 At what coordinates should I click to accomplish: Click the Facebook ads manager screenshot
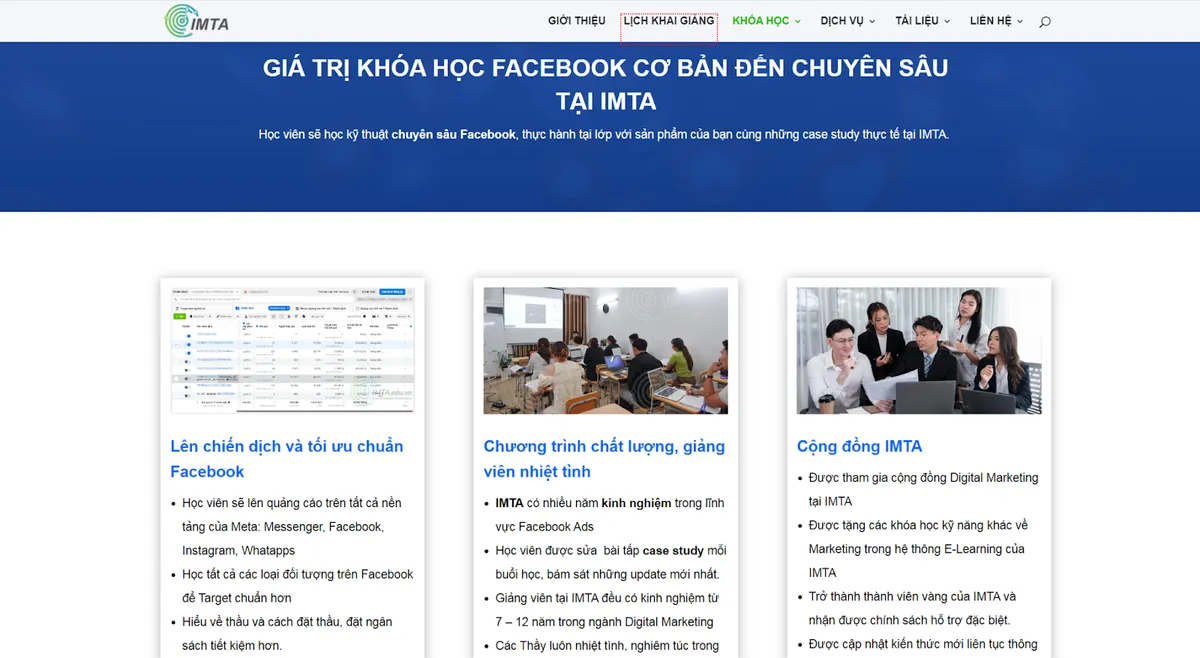click(292, 350)
